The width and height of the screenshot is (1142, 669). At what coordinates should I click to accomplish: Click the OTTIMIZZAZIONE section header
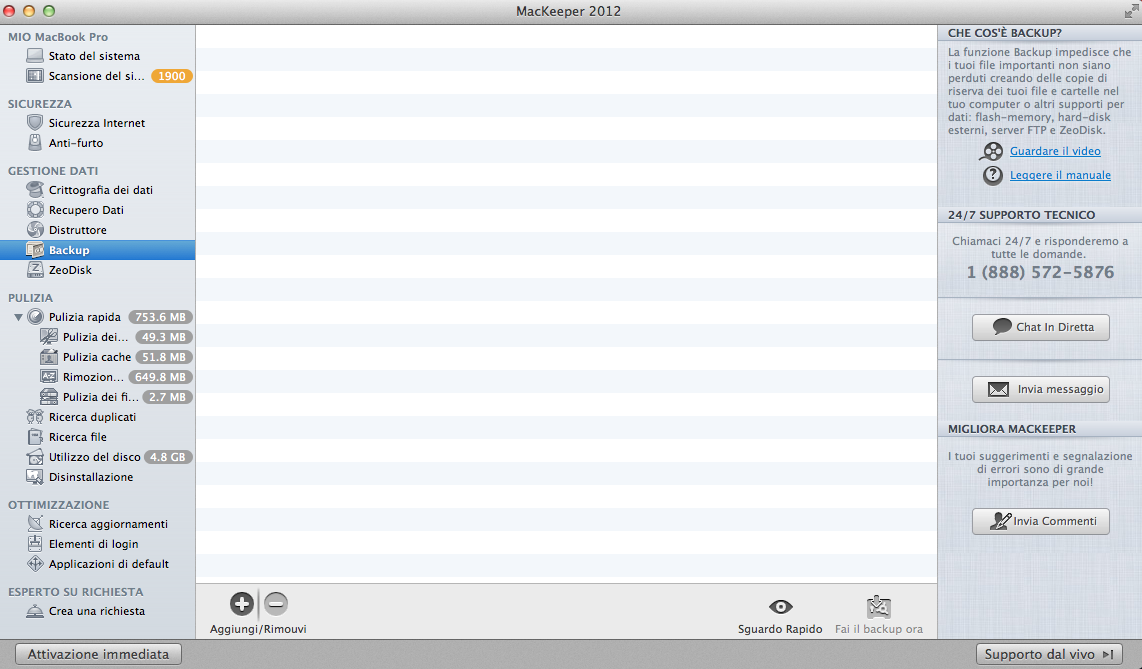pyautogui.click(x=58, y=505)
